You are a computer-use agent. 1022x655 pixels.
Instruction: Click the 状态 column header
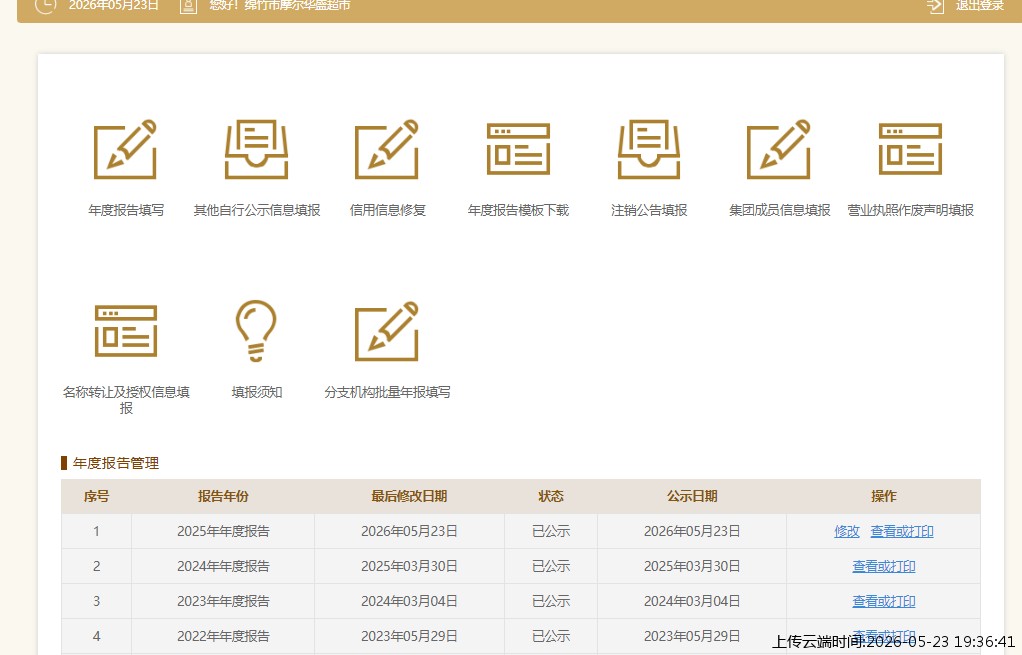point(551,496)
